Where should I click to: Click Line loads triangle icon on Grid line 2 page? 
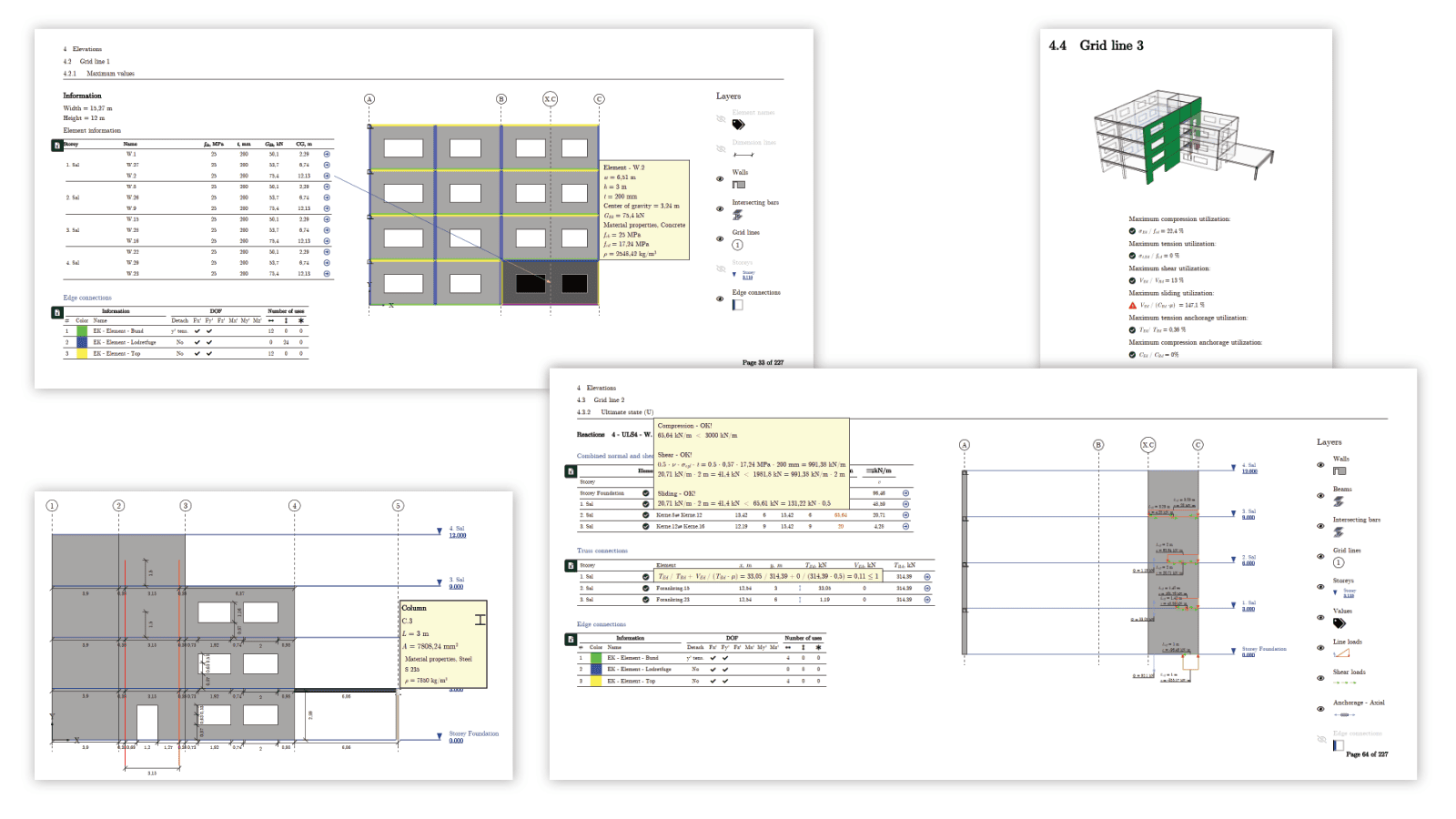point(1340,652)
